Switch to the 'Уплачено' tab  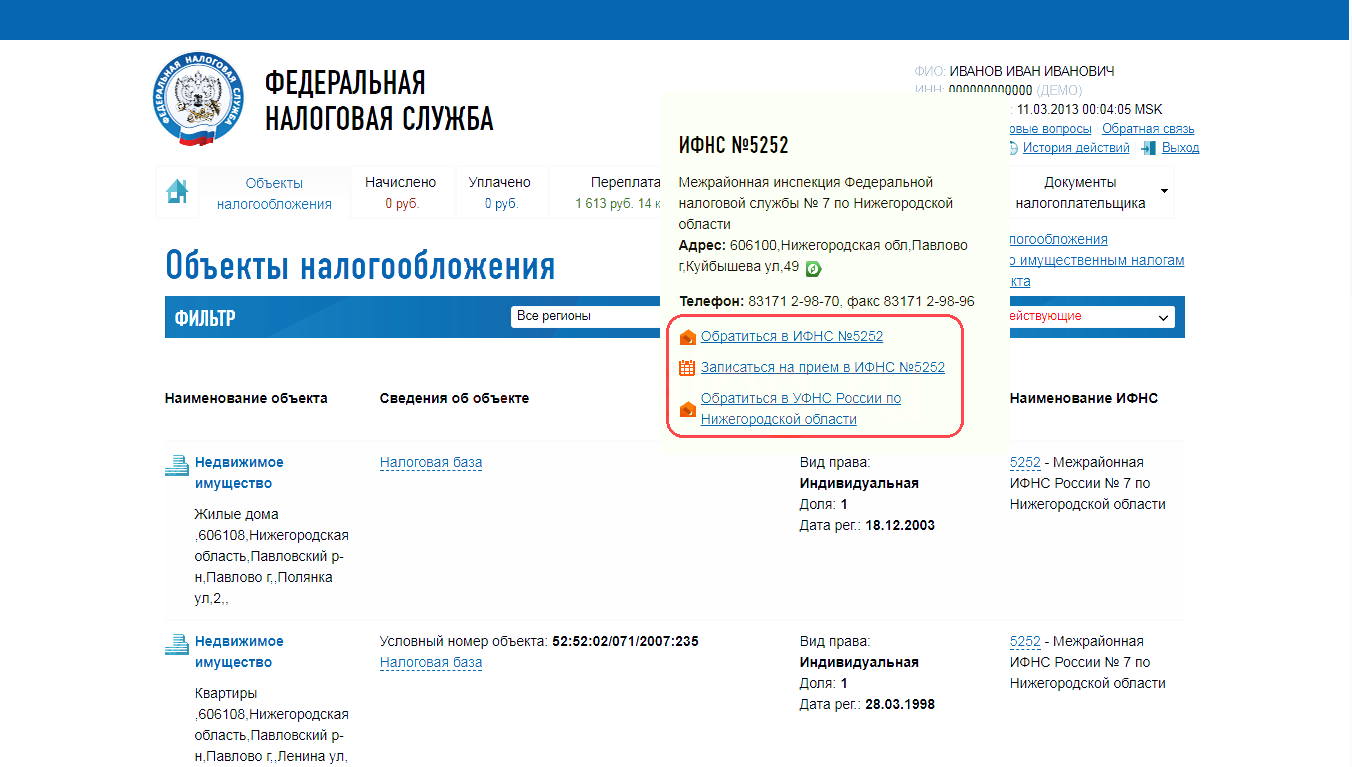point(500,192)
